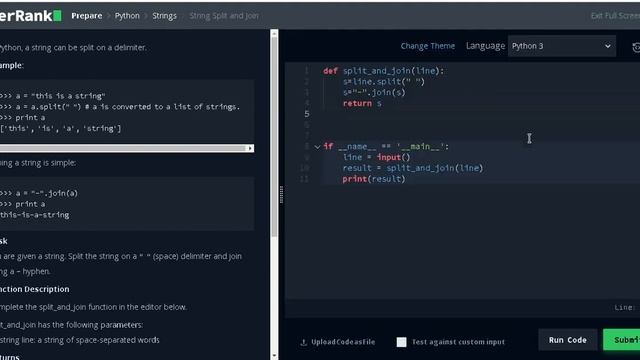Click the green Submit button
The image size is (640, 360).
pos(622,340)
